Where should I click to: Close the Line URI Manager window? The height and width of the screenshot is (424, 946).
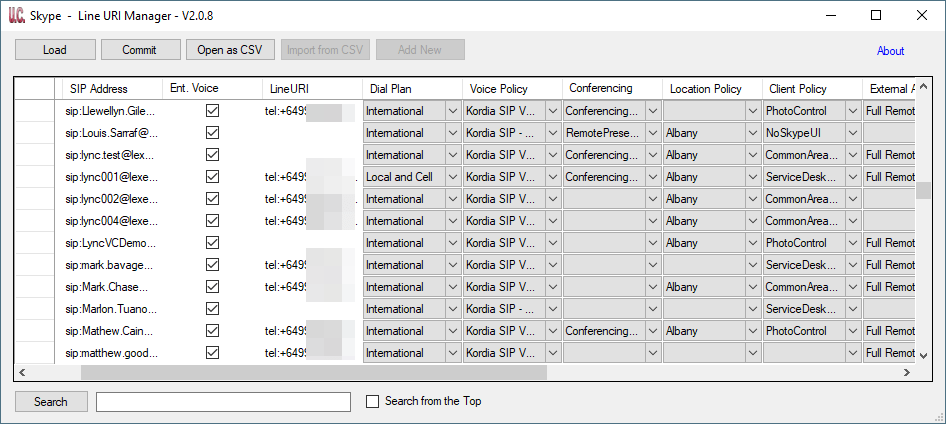(x=922, y=15)
